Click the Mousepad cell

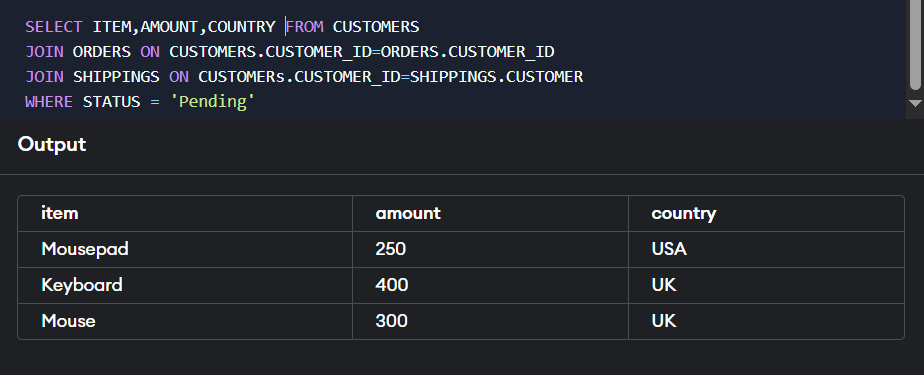point(185,249)
